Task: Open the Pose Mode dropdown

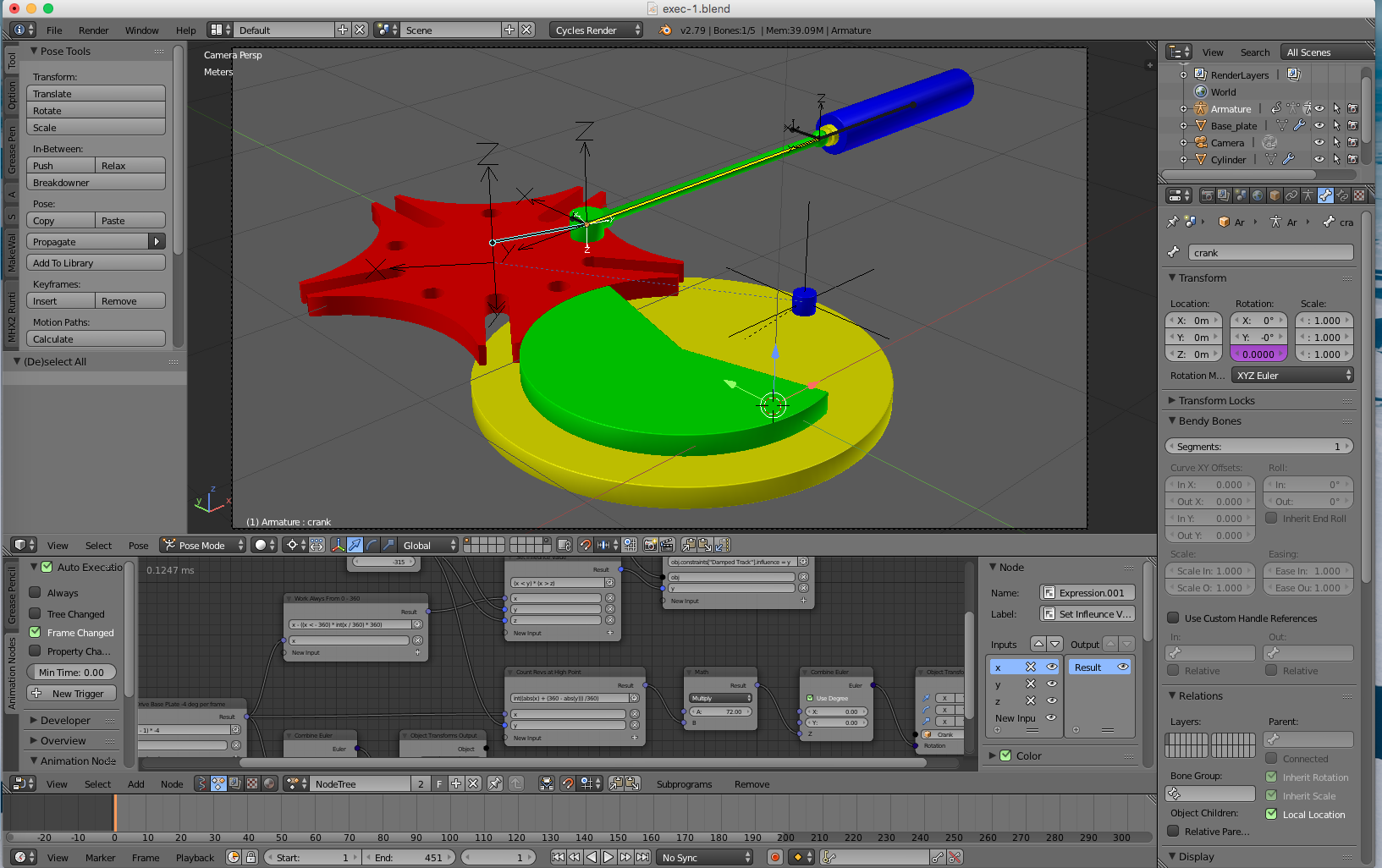Action: click(x=201, y=545)
